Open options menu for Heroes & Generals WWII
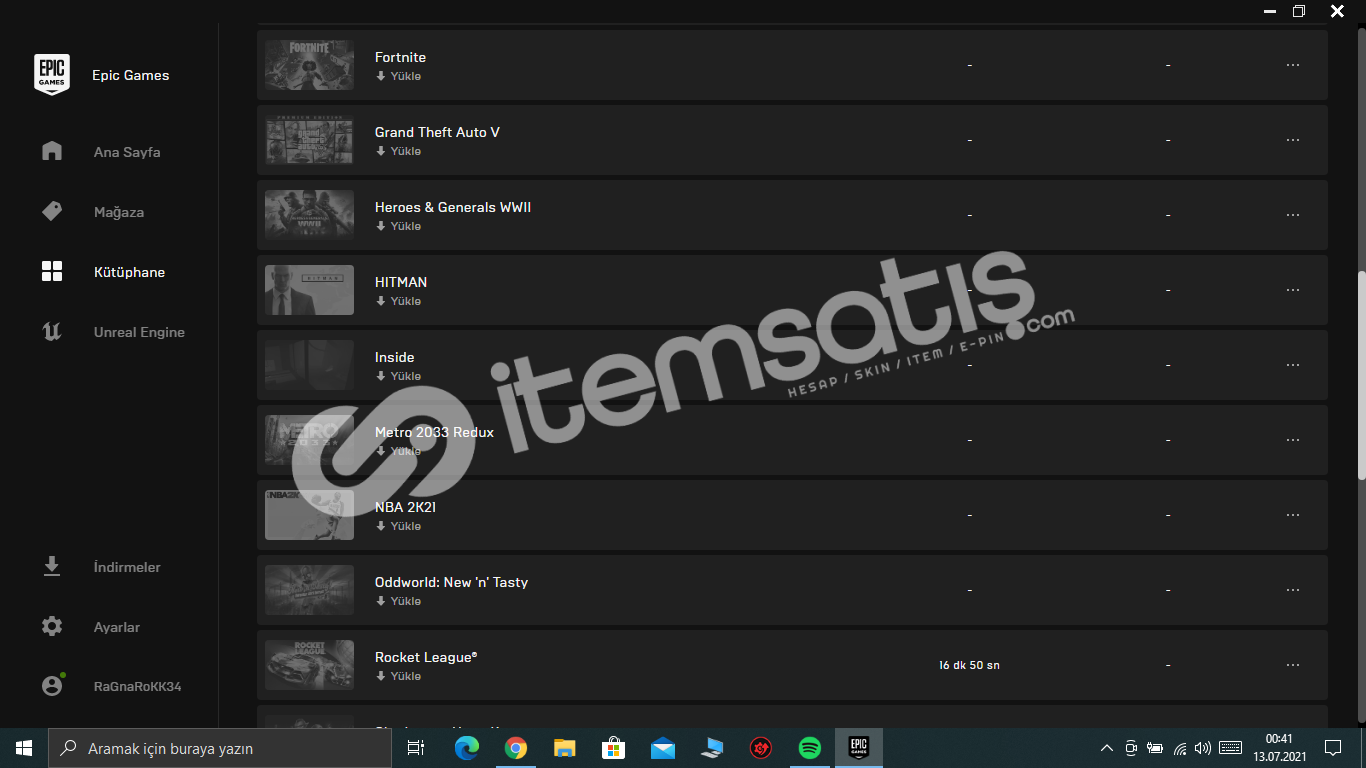The height and width of the screenshot is (768, 1366). tap(1293, 215)
